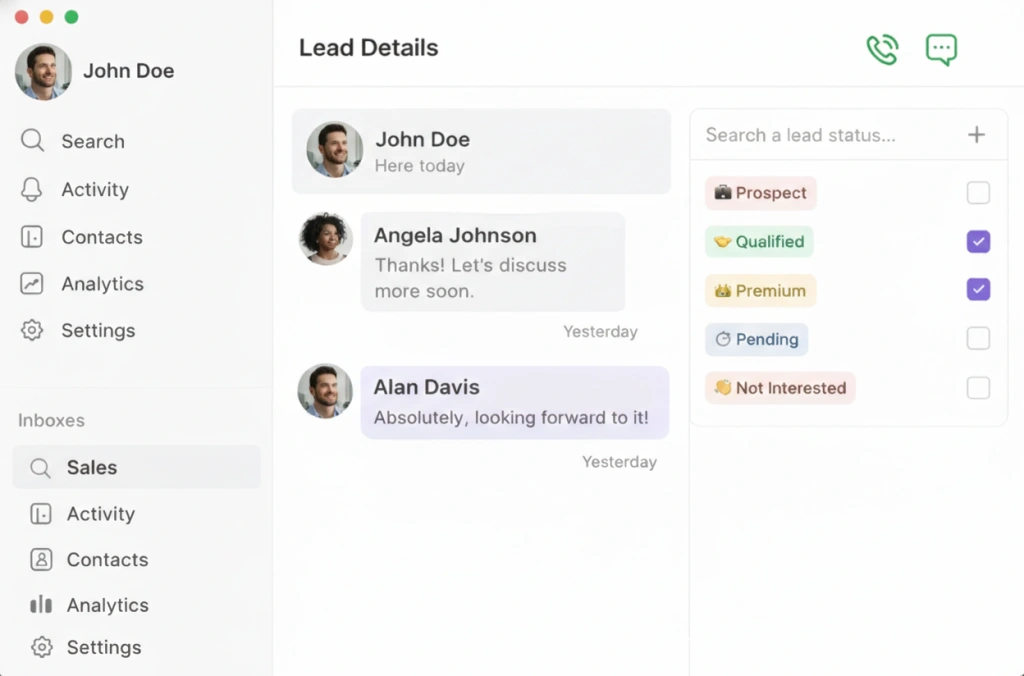Click the icon beside Activity under Inboxes

click(40, 514)
